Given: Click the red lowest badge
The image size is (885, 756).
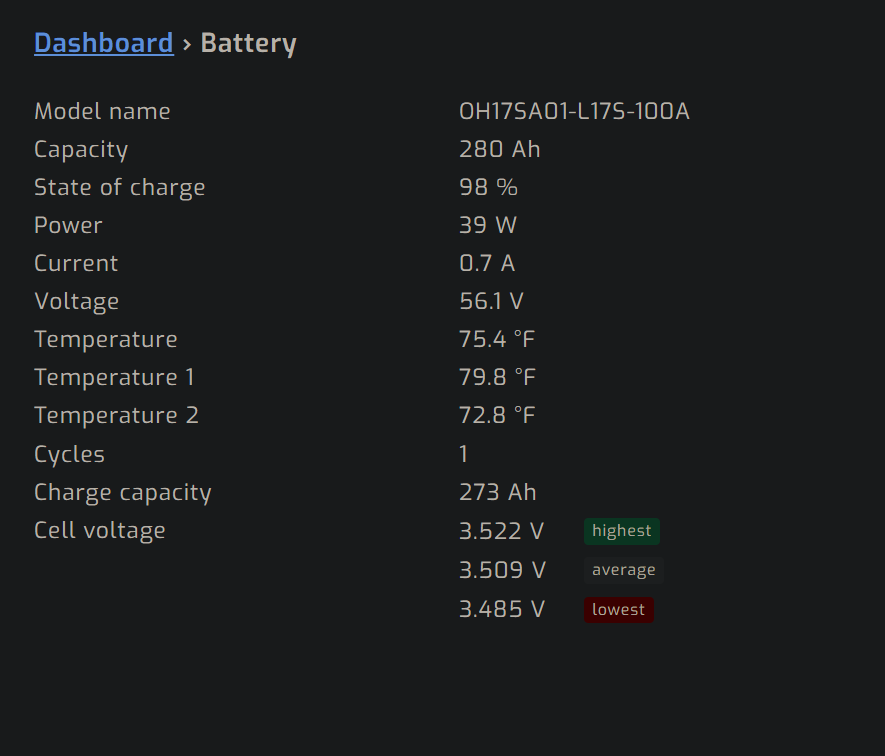Looking at the screenshot, I should point(619,610).
